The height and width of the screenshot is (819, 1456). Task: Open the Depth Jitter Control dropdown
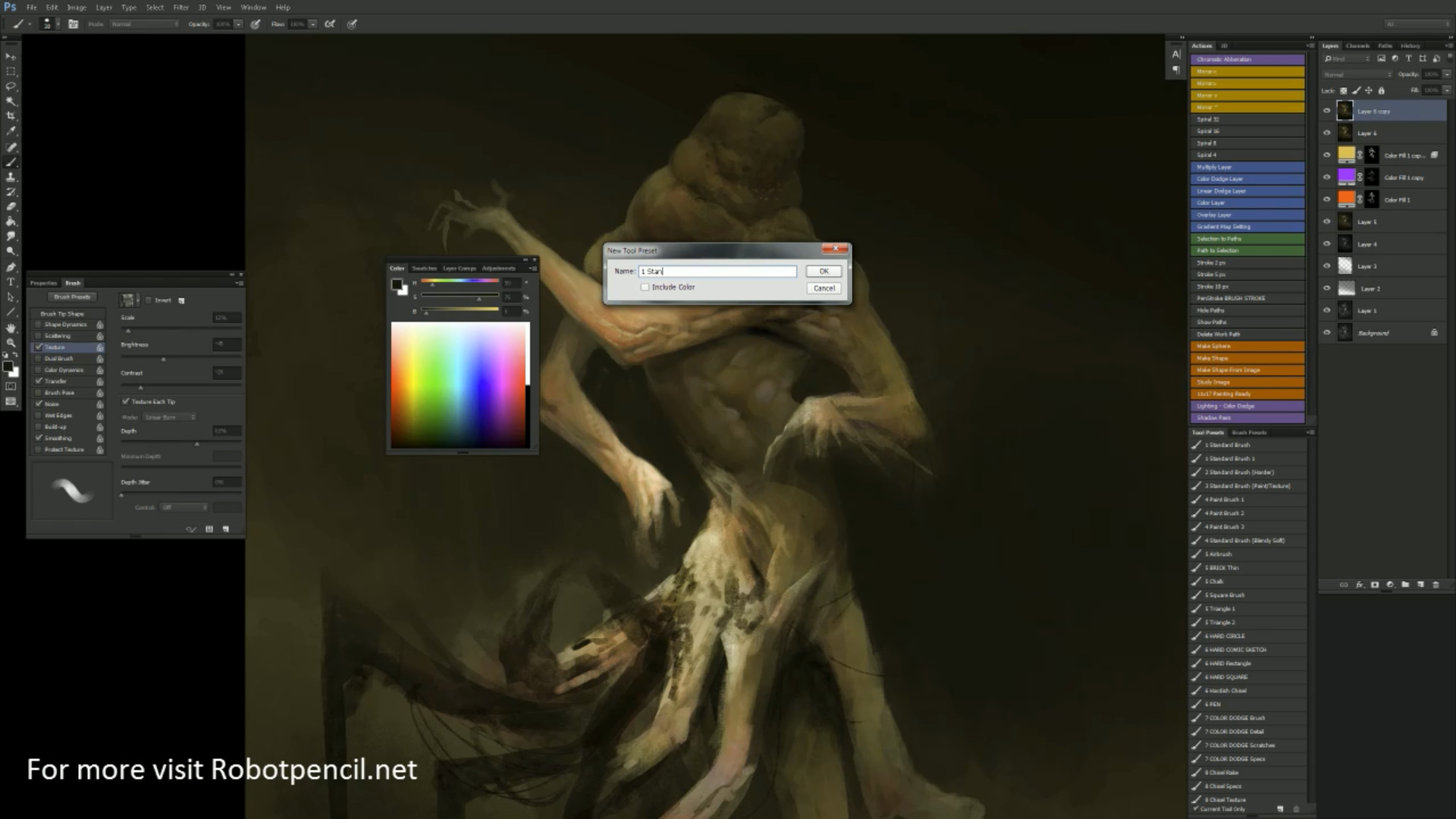(184, 507)
